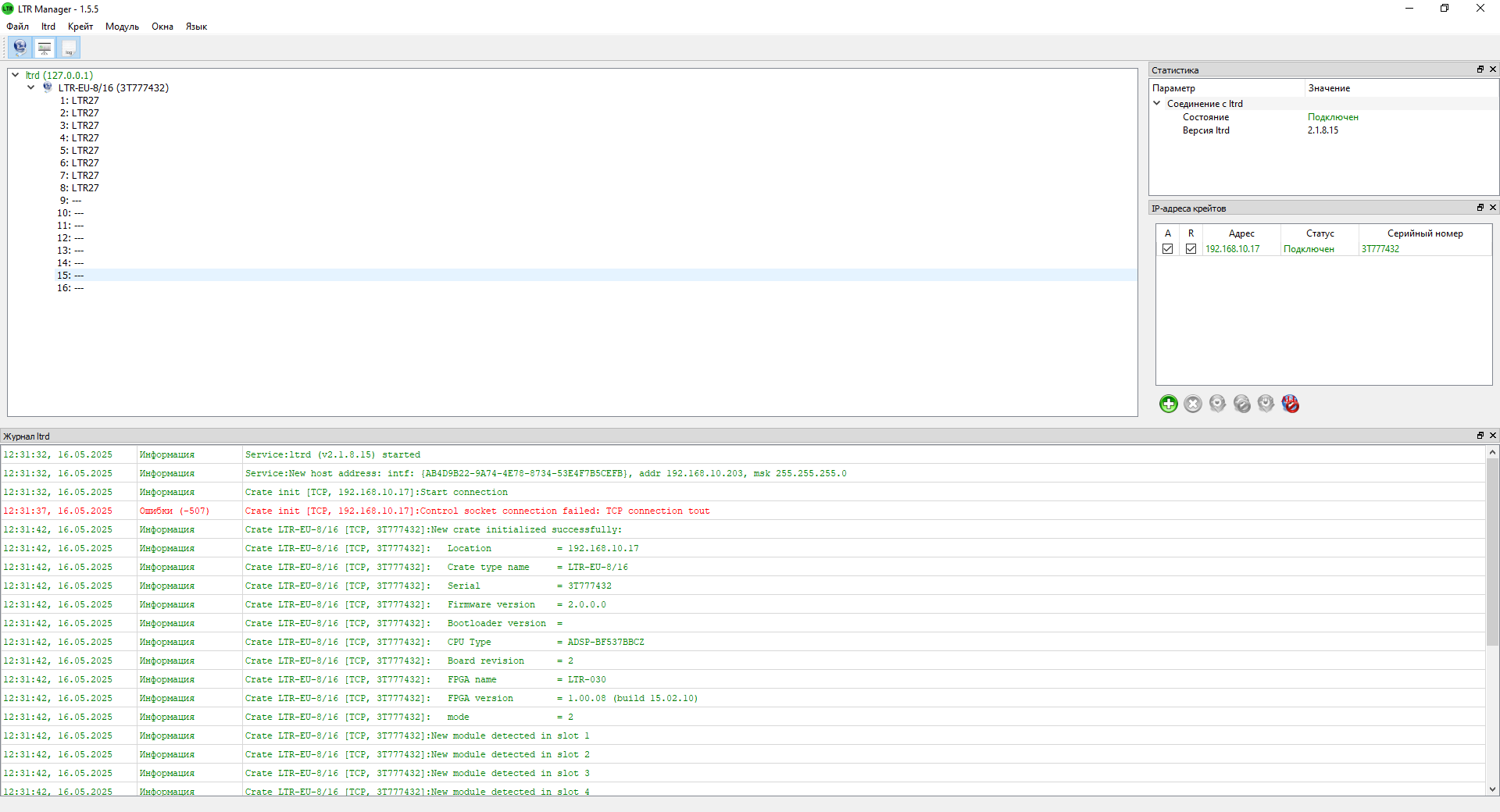
Task: Select empty slot 12 in crate tree
Action: pos(70,237)
